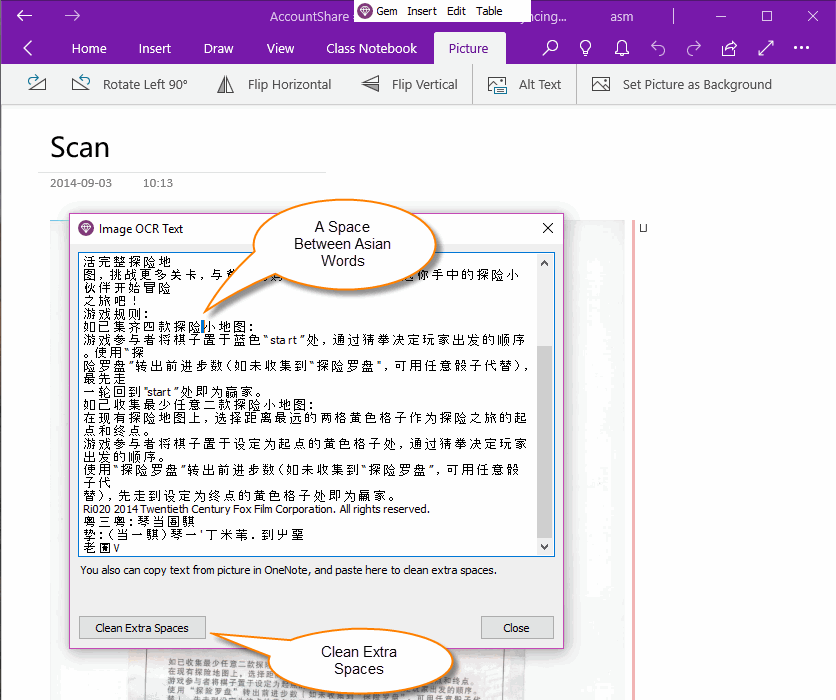Rotate the picture left 90°

[130, 84]
